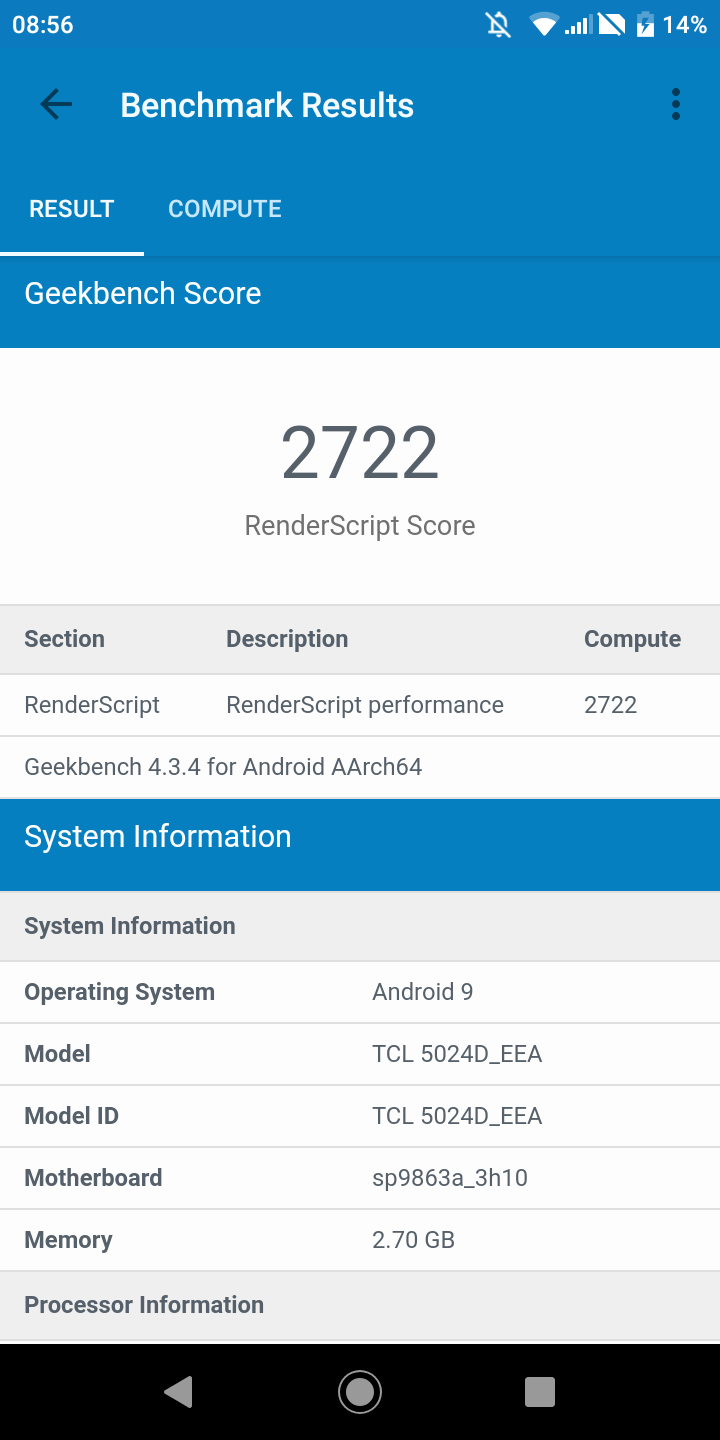The width and height of the screenshot is (720, 1440).
Task: Tap the Android recent apps button
Action: click(540, 1392)
